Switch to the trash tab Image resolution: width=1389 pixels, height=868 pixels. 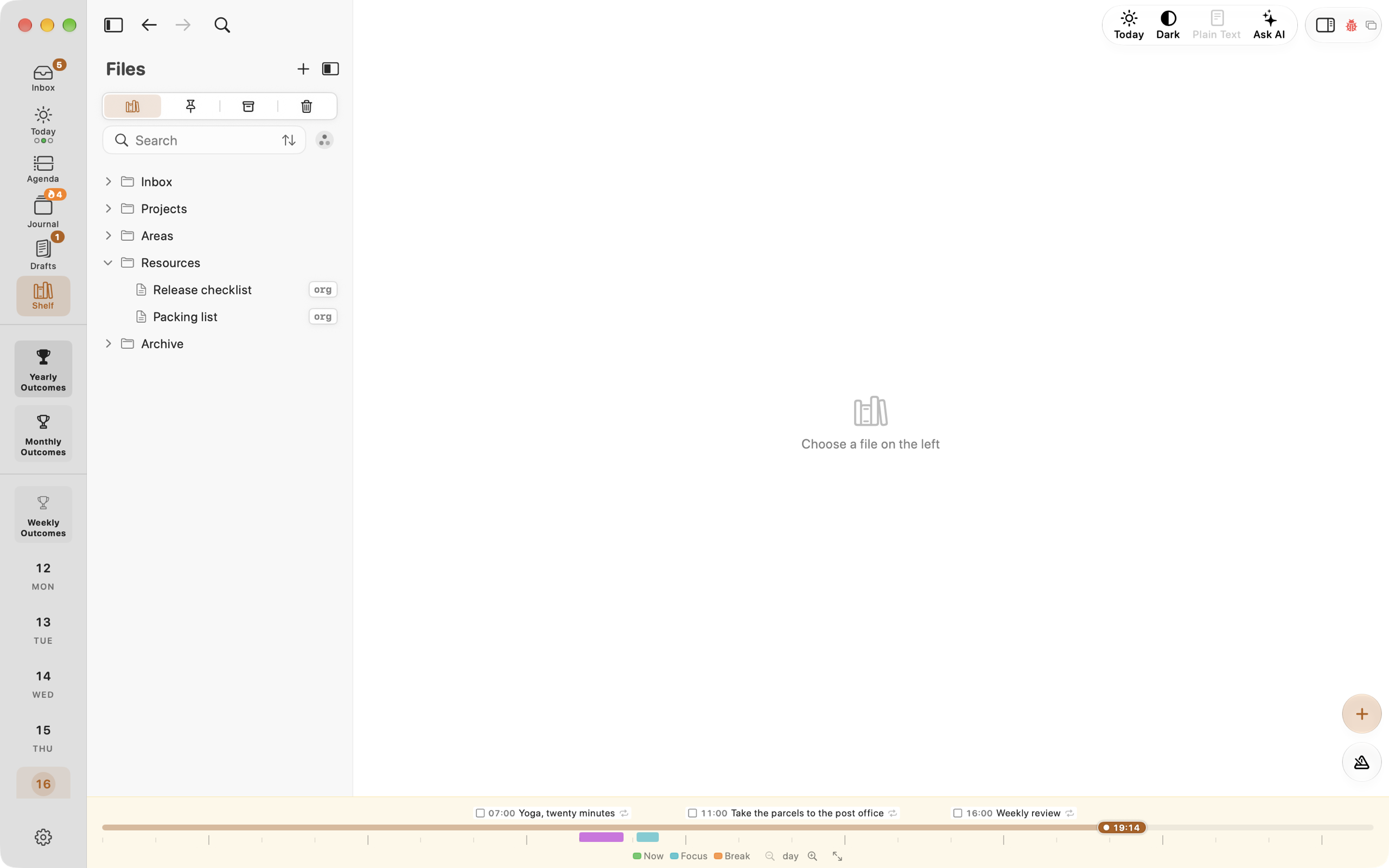[307, 106]
